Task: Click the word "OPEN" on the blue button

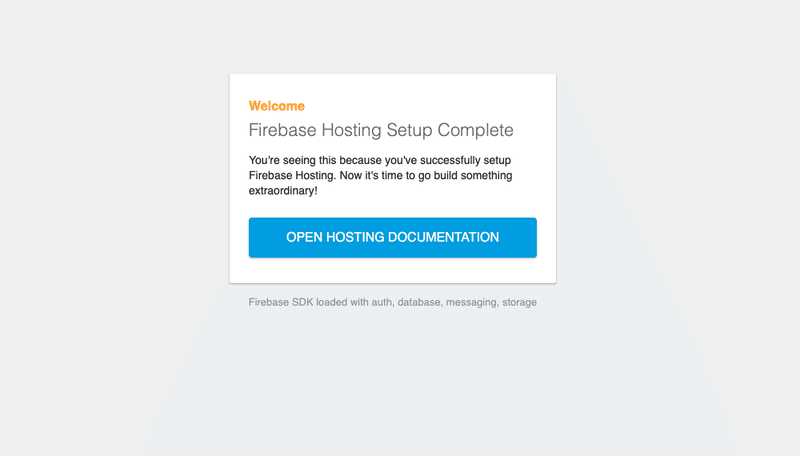Action: [304, 237]
